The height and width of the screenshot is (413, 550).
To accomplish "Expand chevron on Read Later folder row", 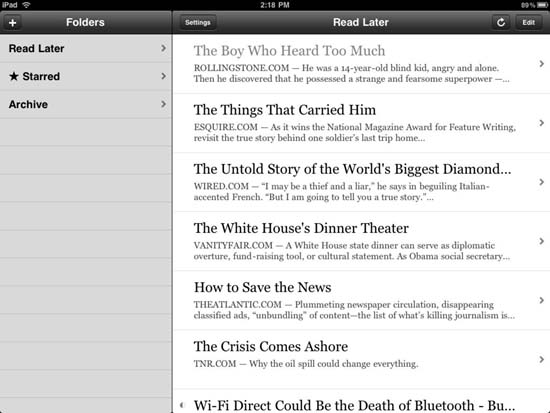I will point(163,48).
